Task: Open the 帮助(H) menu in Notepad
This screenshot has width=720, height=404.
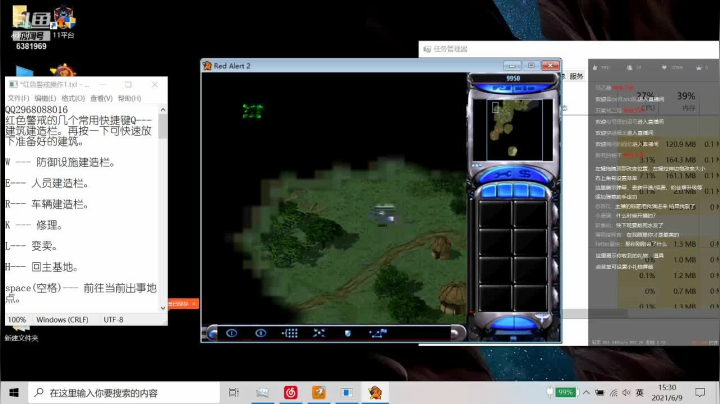Action: 129,98
